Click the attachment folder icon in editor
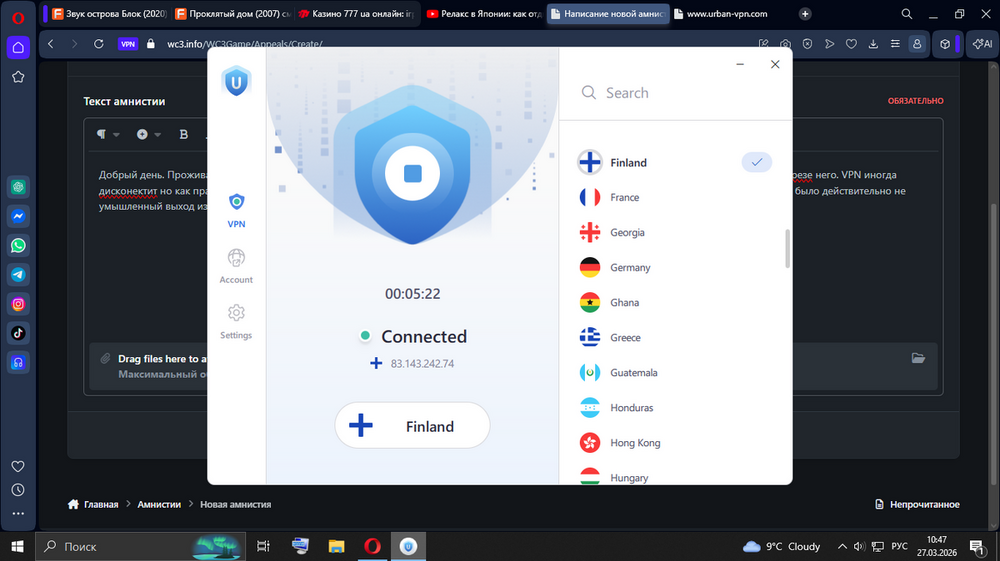The width and height of the screenshot is (1000, 561). tap(918, 358)
